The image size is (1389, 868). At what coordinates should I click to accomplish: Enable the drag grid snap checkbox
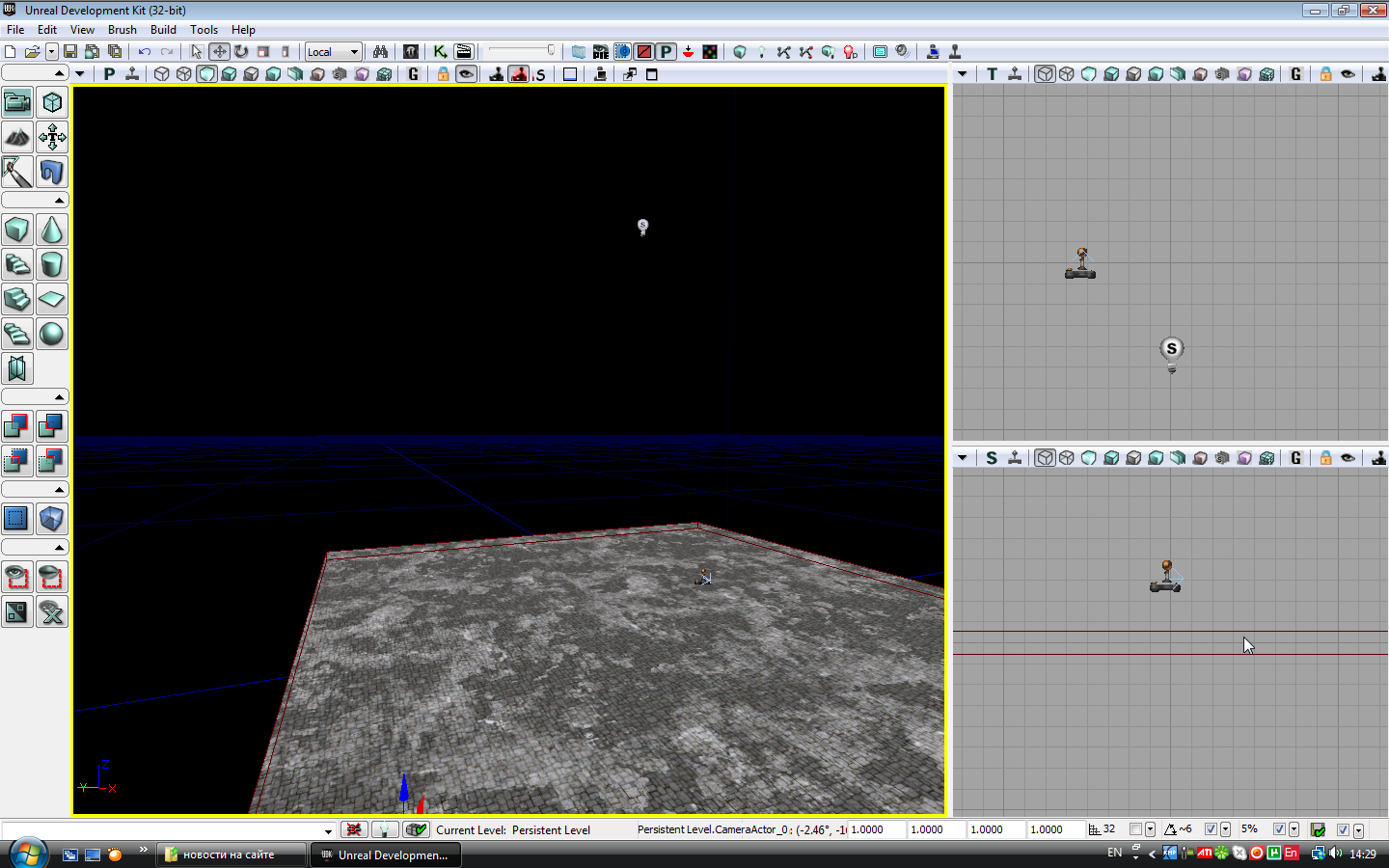[1135, 829]
